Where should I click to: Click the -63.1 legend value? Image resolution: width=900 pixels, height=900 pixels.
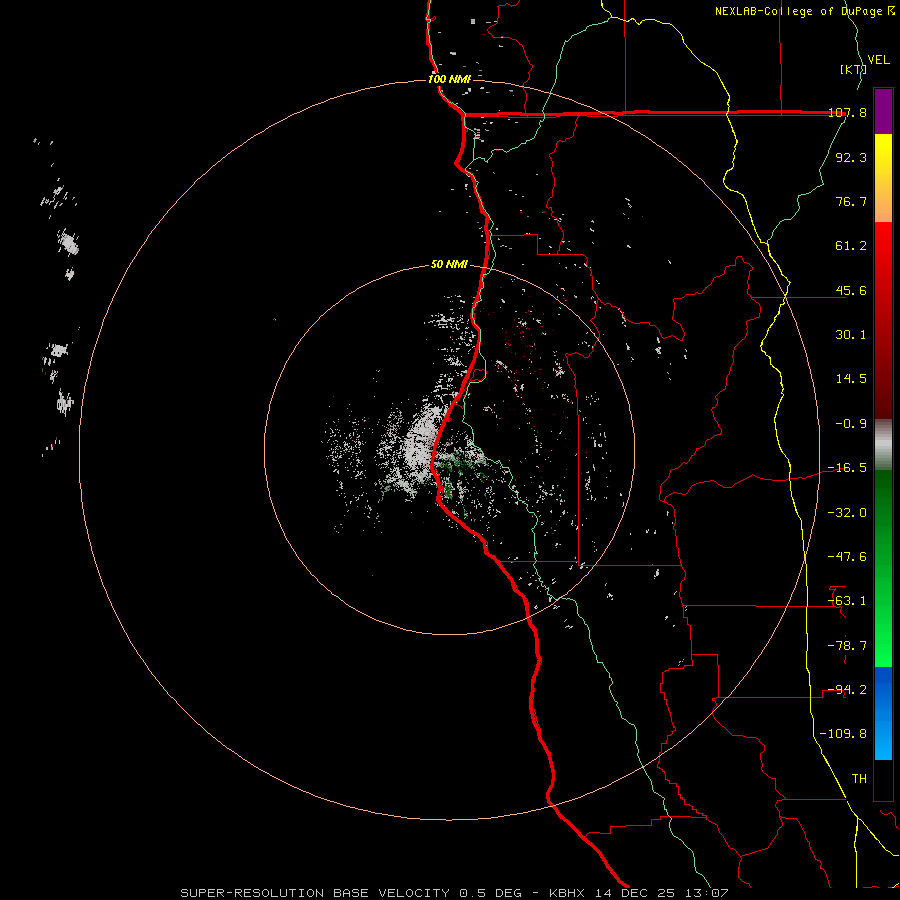click(x=847, y=601)
